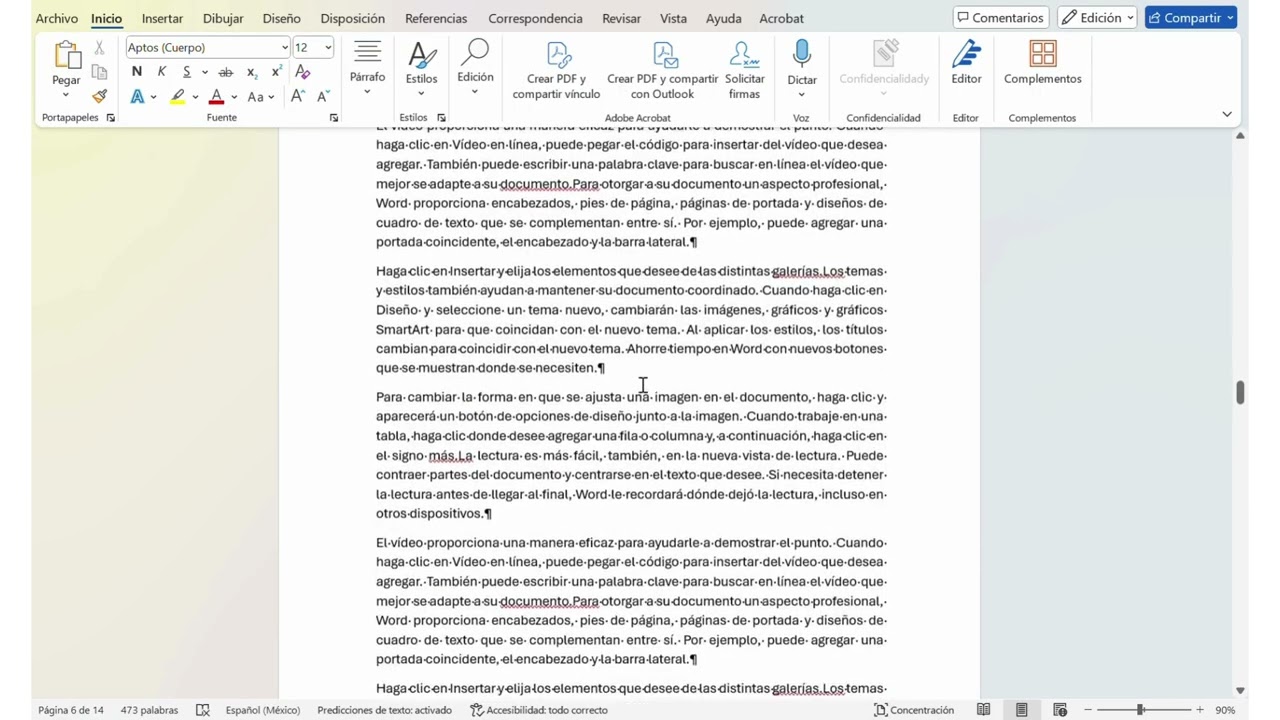1280x720 pixels.
Task: Switch to Diseño de impresión view
Action: coord(1021,710)
